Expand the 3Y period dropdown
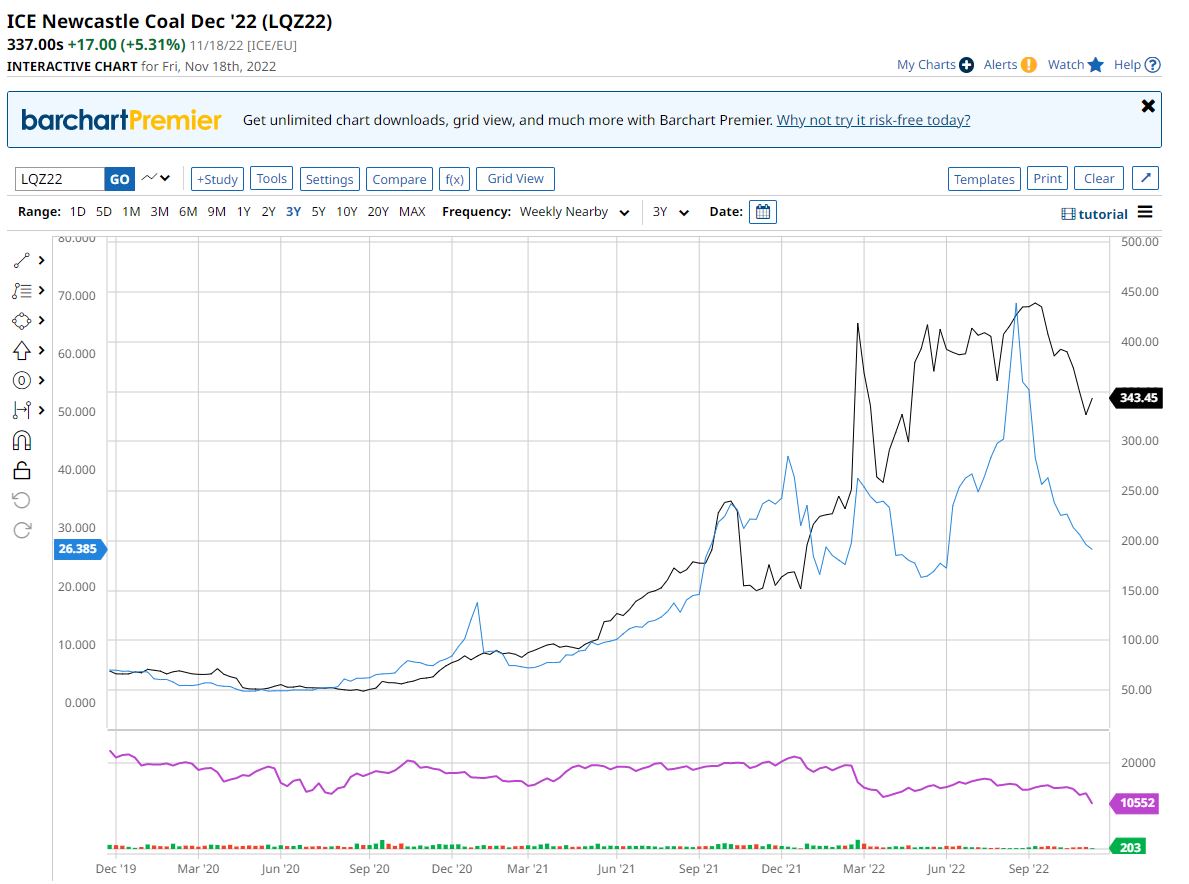Image resolution: width=1189 pixels, height=884 pixels. [x=671, y=212]
